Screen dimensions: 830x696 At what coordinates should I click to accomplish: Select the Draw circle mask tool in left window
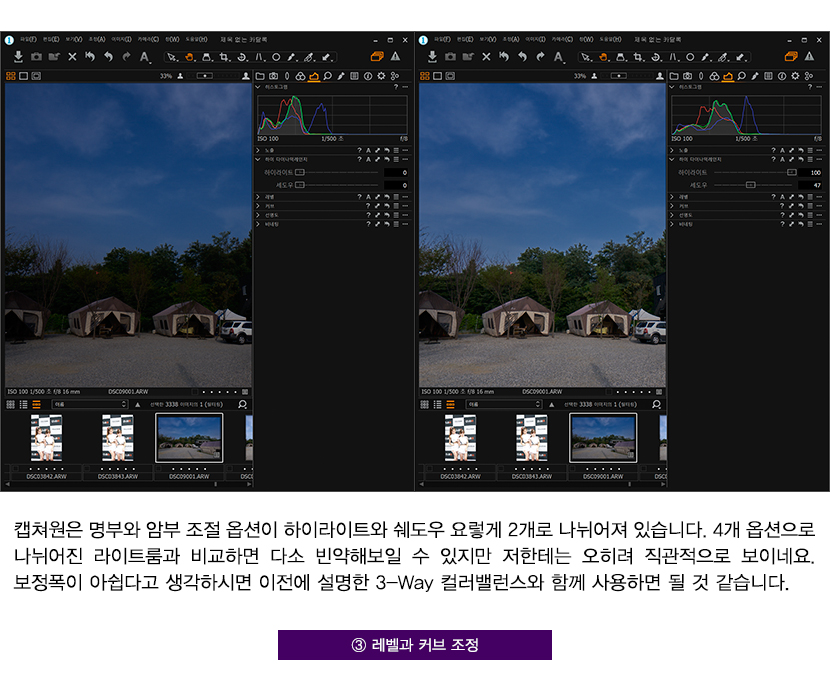(x=276, y=57)
